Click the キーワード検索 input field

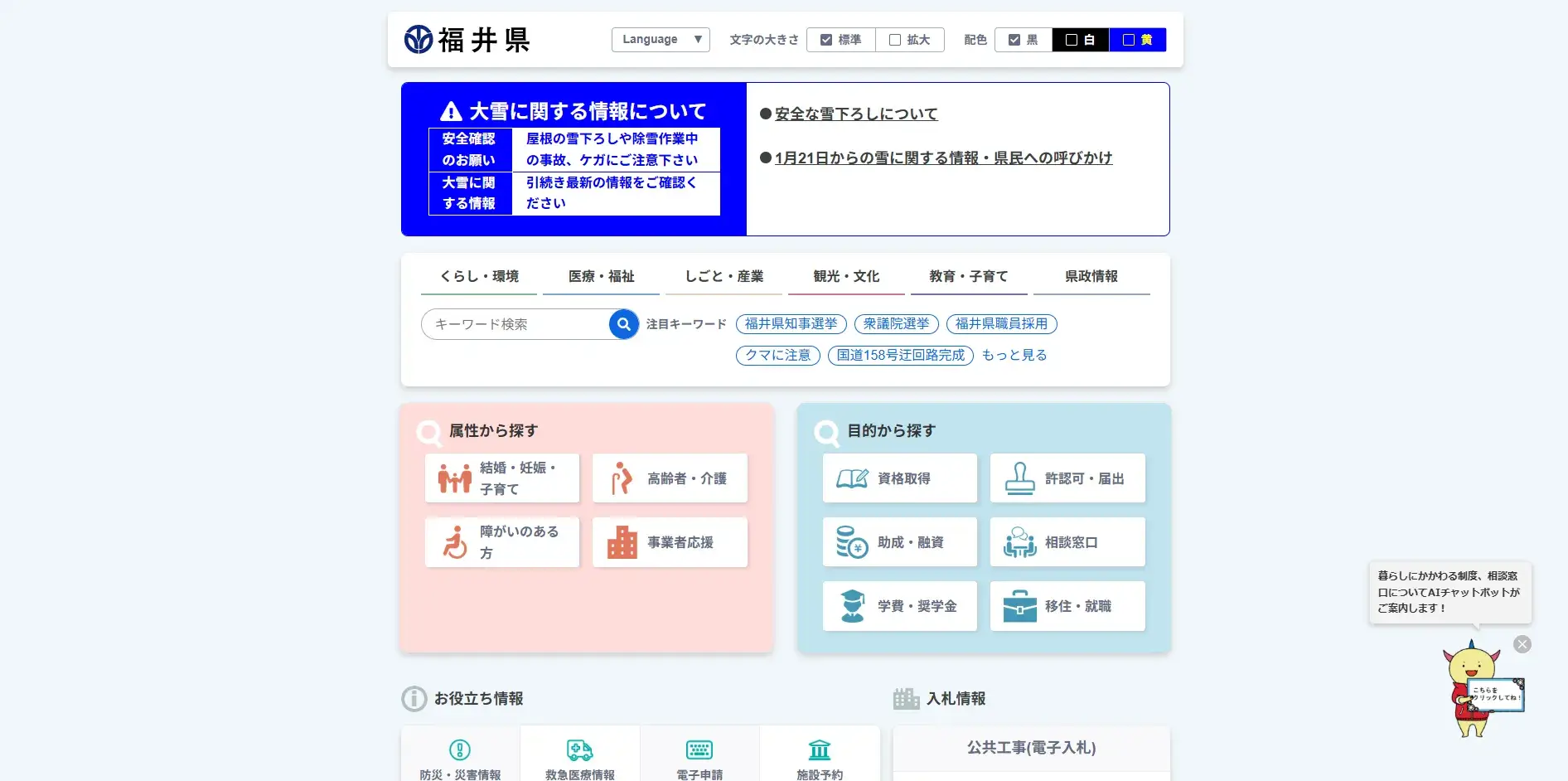514,324
